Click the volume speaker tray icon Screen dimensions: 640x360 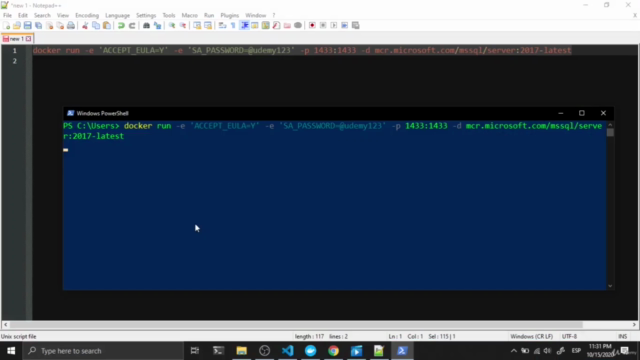pos(547,351)
